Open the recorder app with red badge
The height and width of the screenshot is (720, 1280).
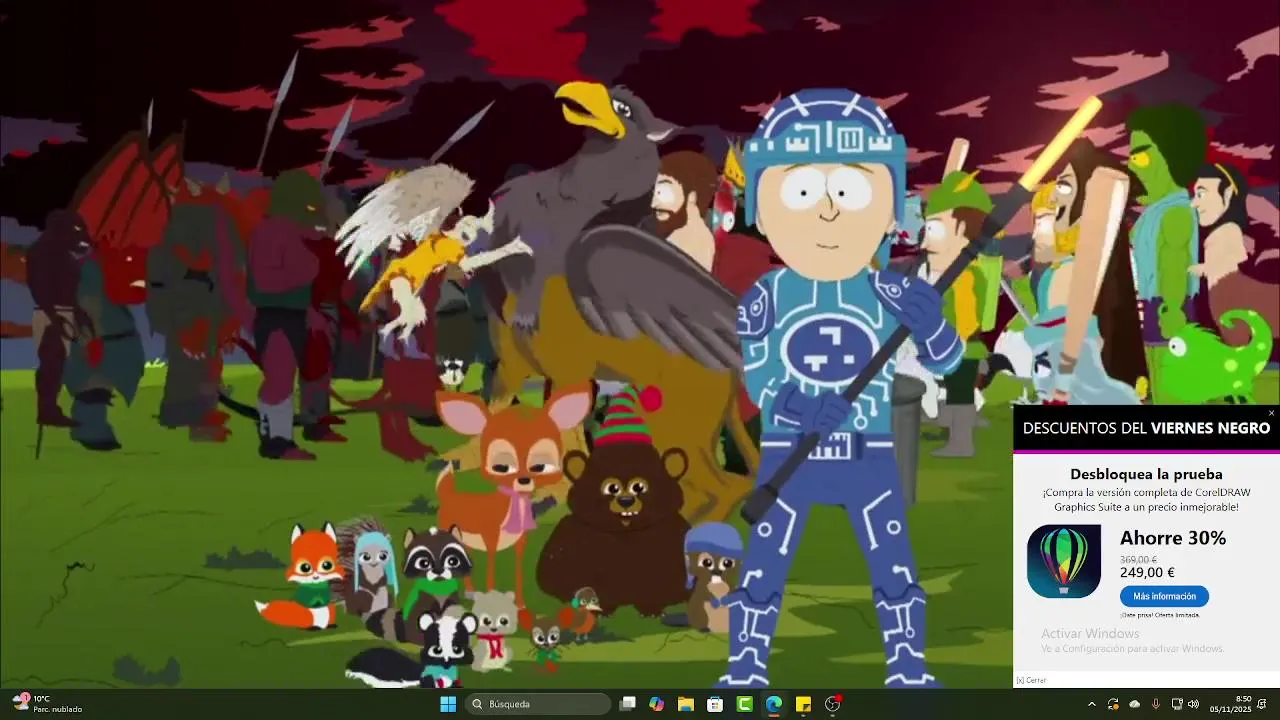[x=832, y=704]
